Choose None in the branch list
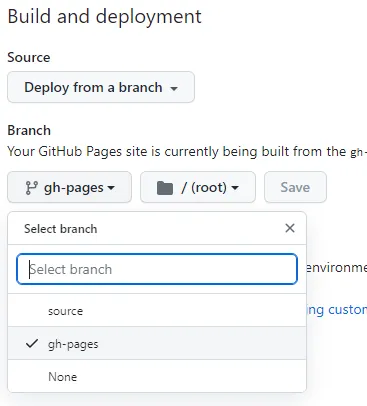367x406 pixels. 157,376
